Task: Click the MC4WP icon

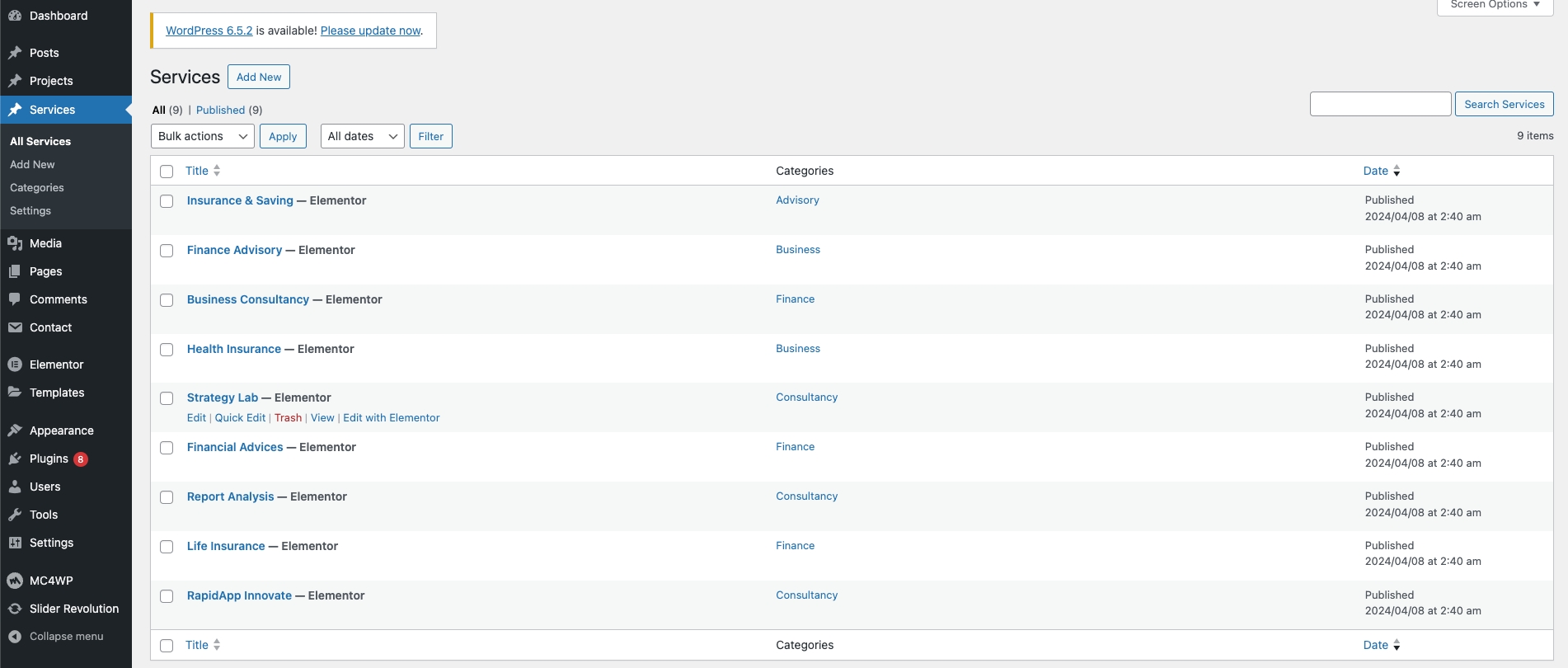Action: point(15,581)
